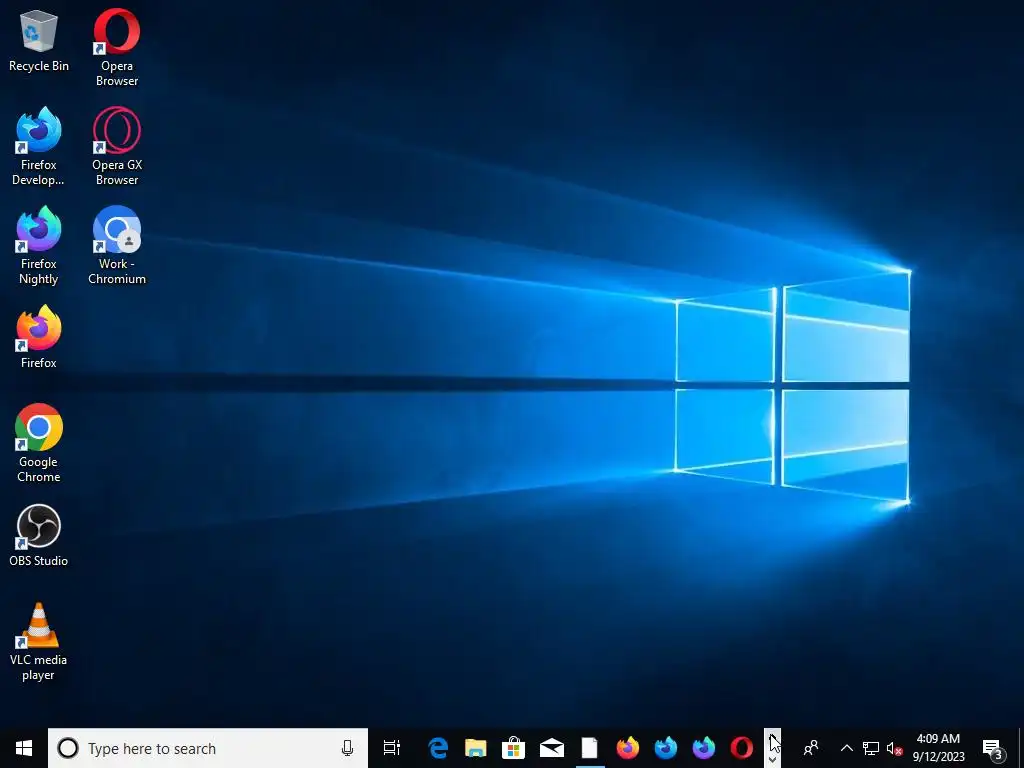Select the Work - Chromium desktop shortcut
The height and width of the screenshot is (768, 1024).
(x=117, y=246)
